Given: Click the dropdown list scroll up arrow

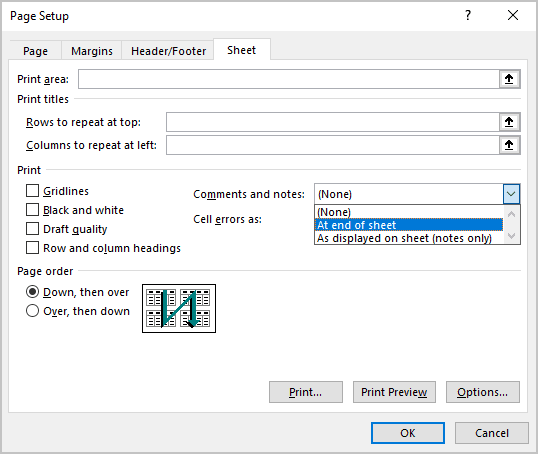Looking at the screenshot, I should click(x=511, y=214).
